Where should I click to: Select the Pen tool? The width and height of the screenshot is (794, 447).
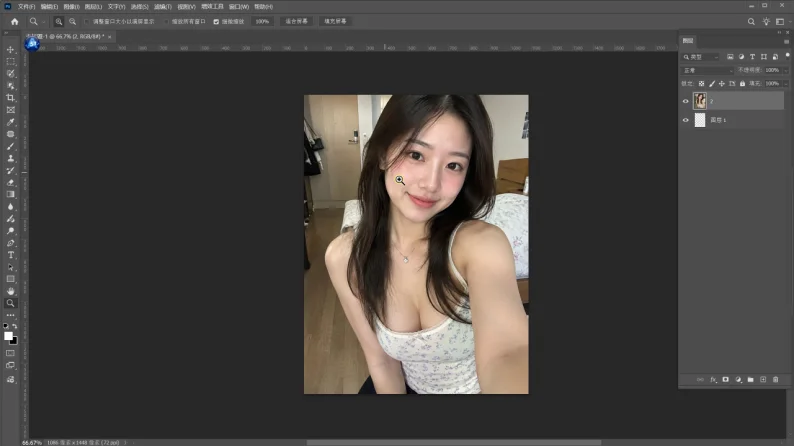tap(11, 243)
